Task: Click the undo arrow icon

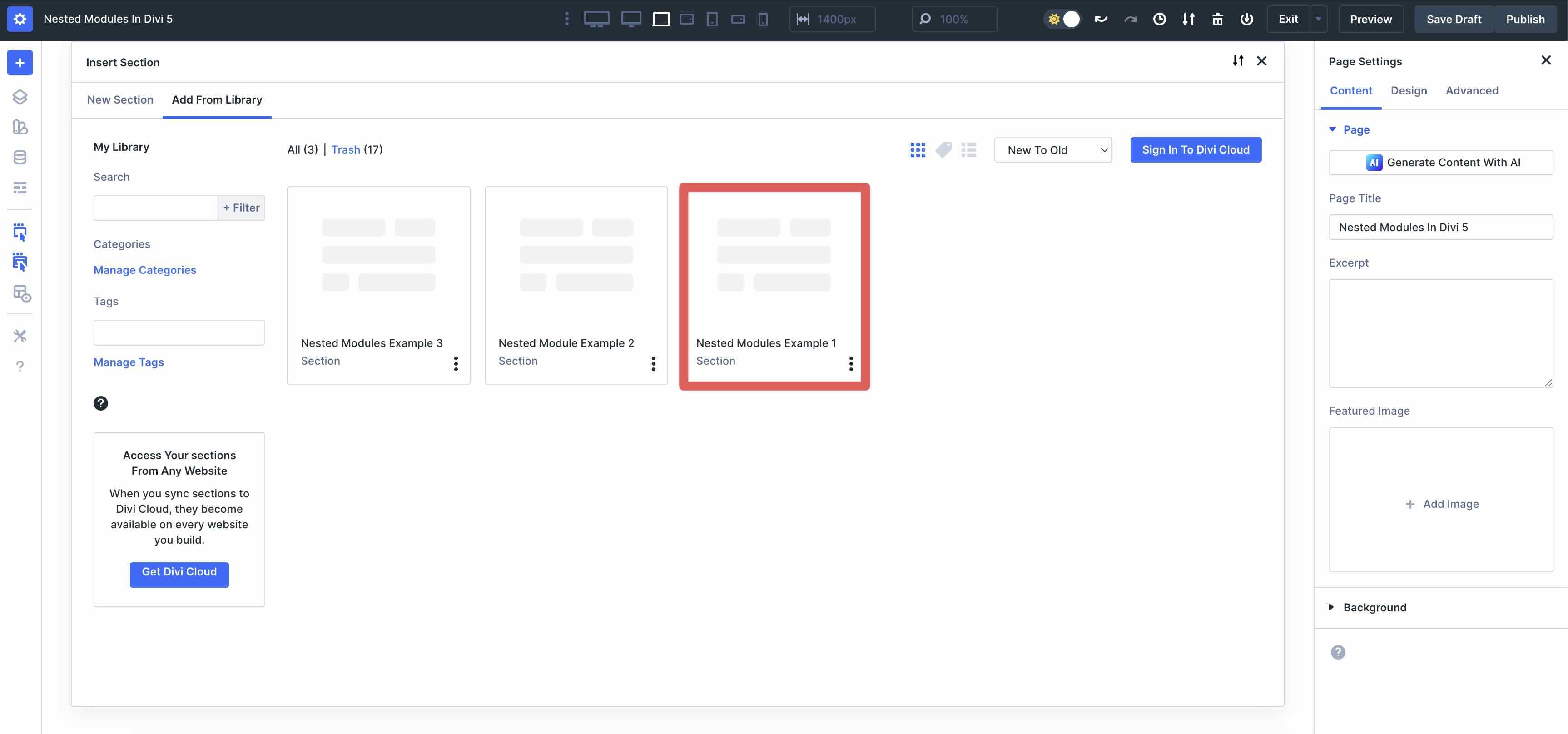Action: click(1101, 19)
